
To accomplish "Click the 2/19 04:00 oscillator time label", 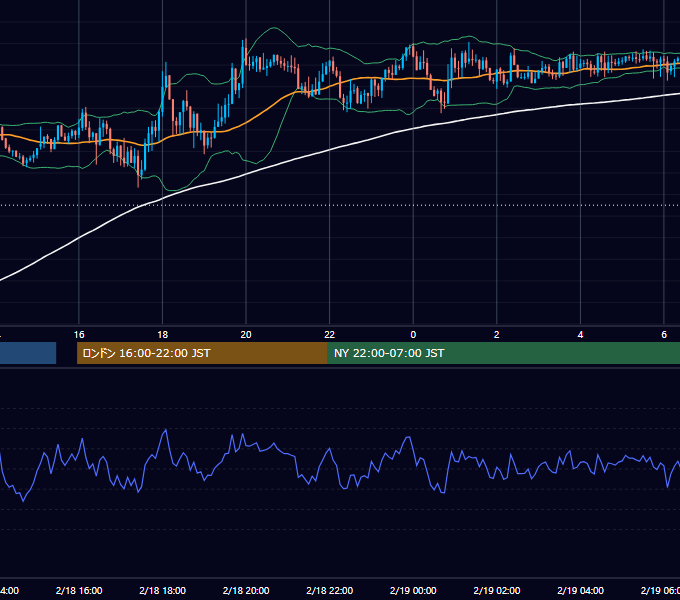I will tap(580, 590).
